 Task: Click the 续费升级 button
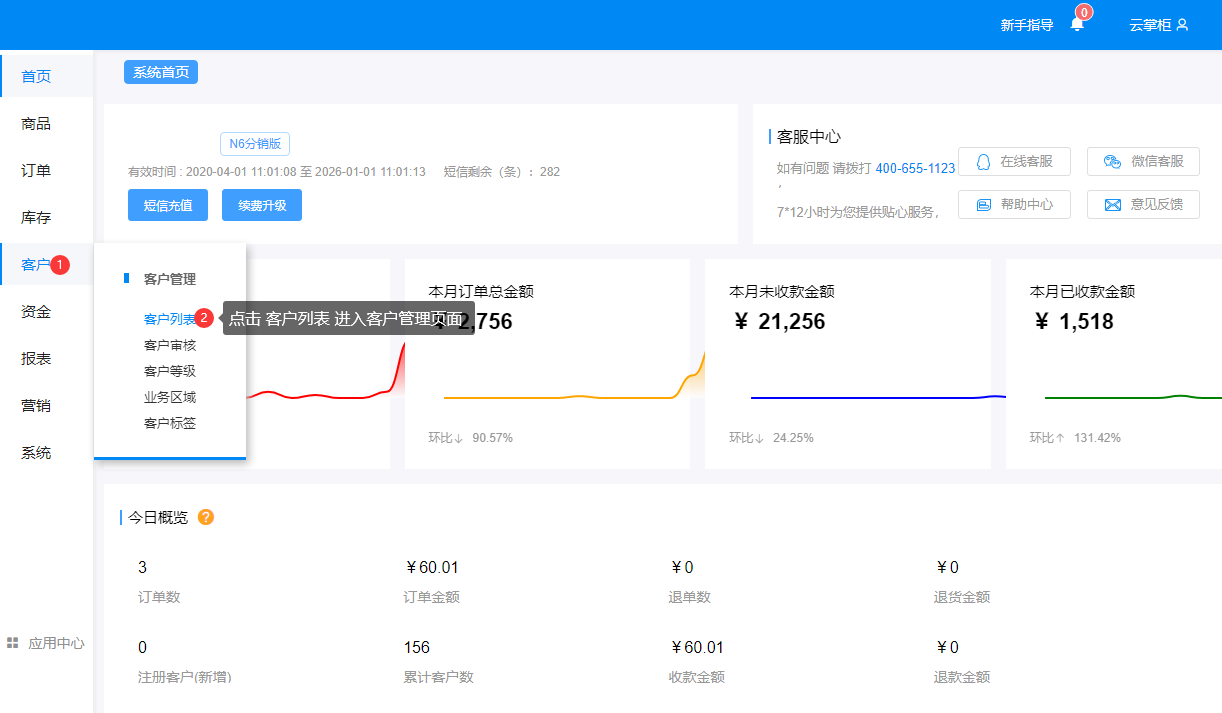pyautogui.click(x=262, y=205)
